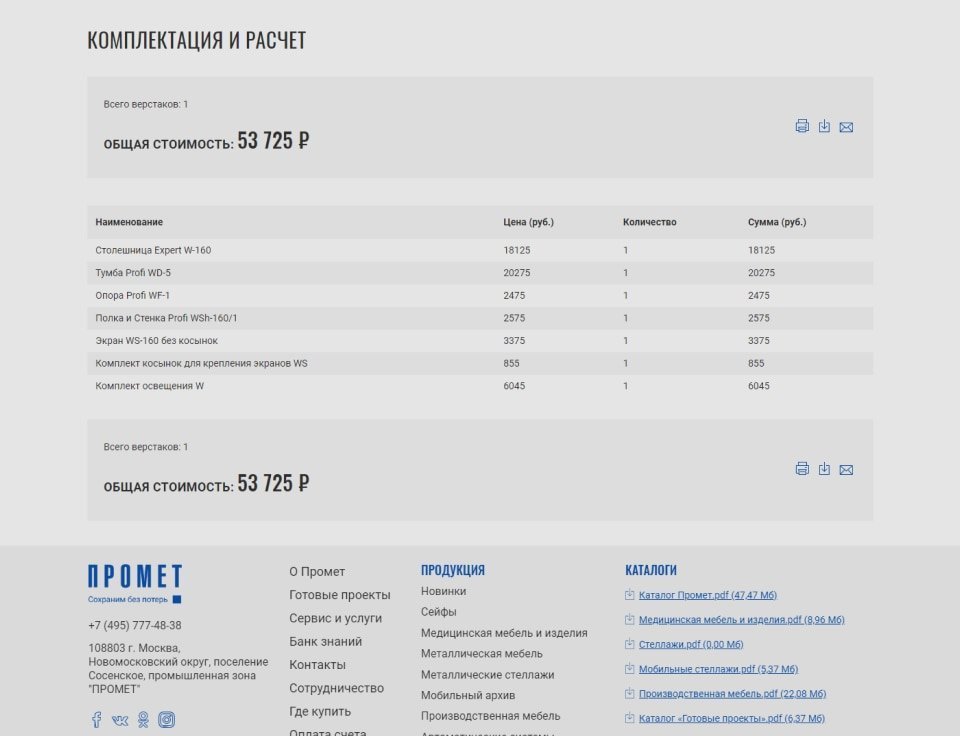Image resolution: width=960 pixels, height=736 pixels.
Task: Select row Комплект освещения W
Action: (x=480, y=386)
